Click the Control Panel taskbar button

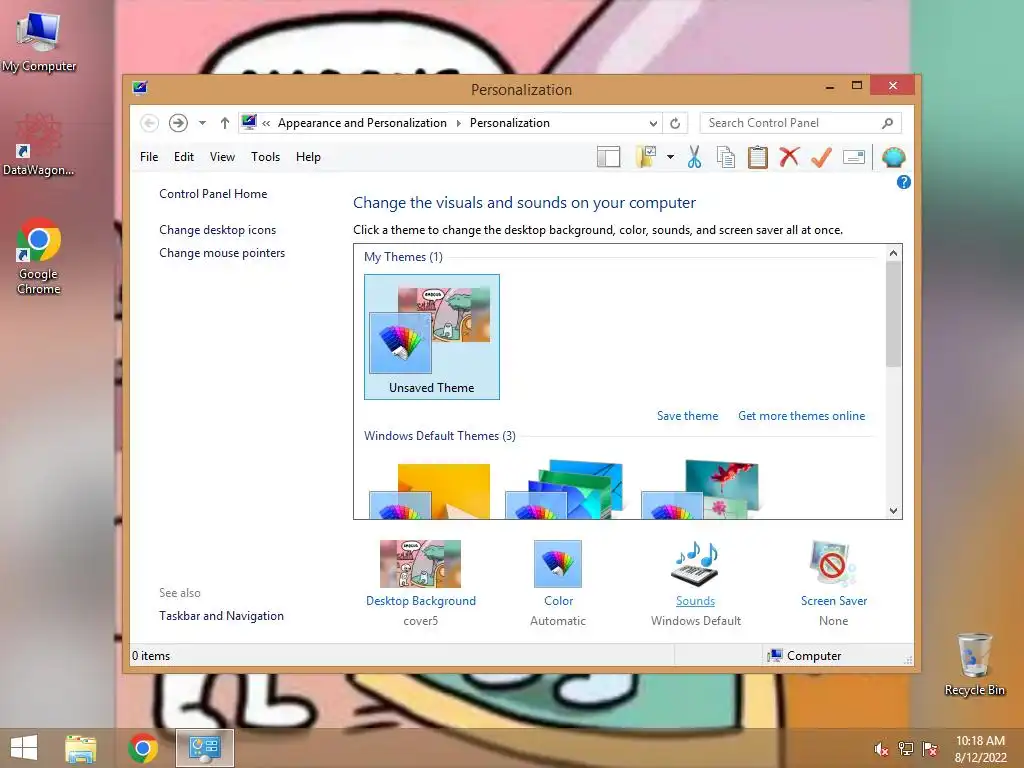tap(204, 748)
